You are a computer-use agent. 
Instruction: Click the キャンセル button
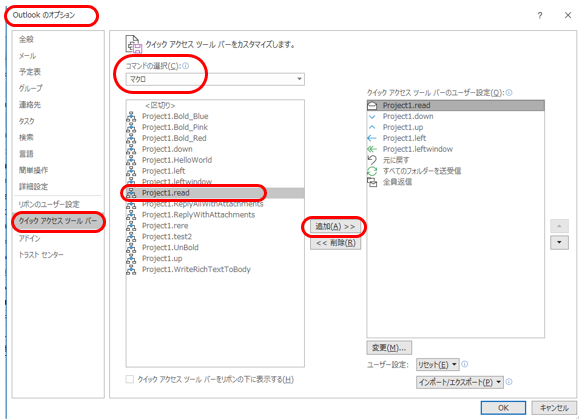click(x=554, y=408)
